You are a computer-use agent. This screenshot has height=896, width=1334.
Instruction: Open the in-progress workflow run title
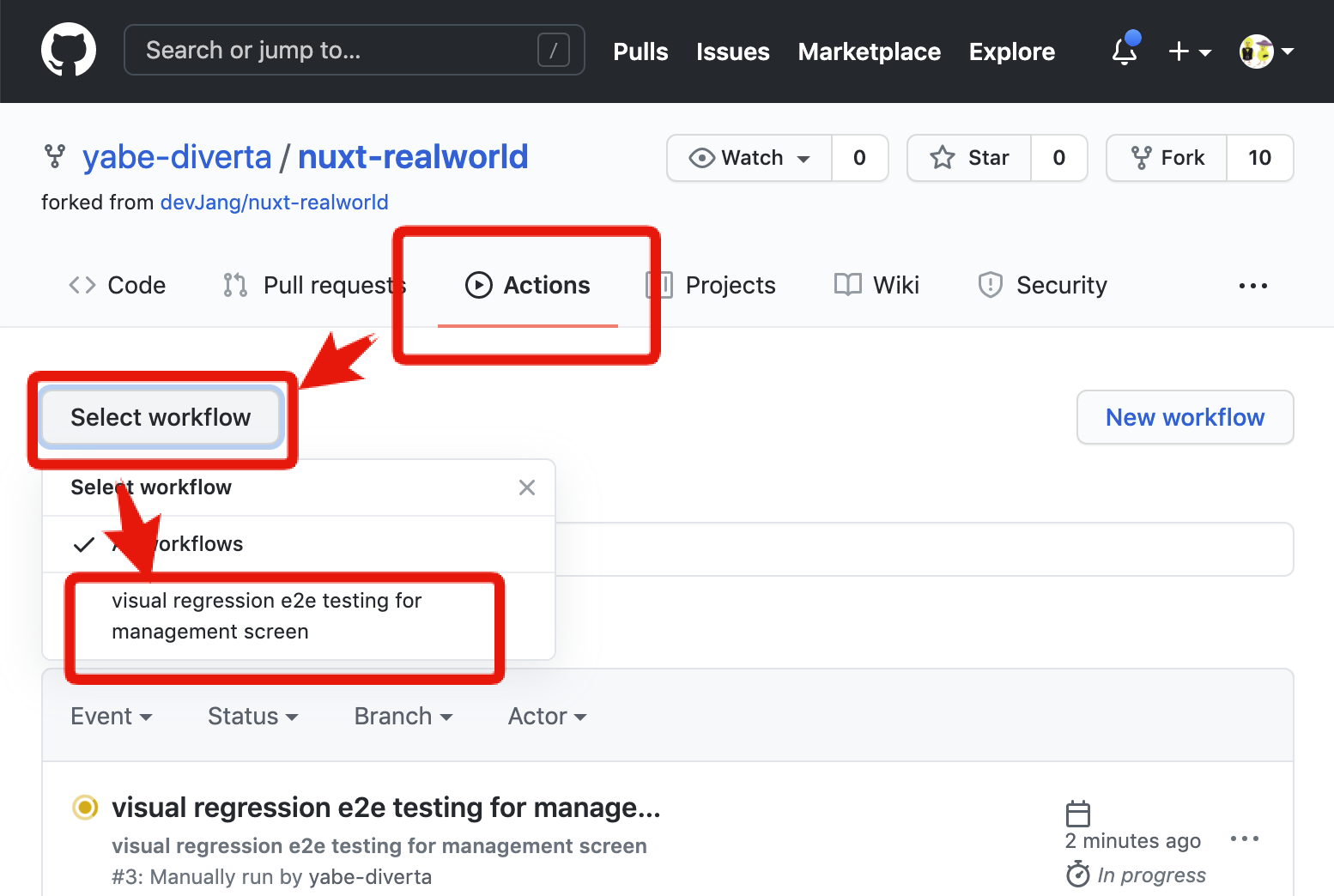tap(386, 808)
